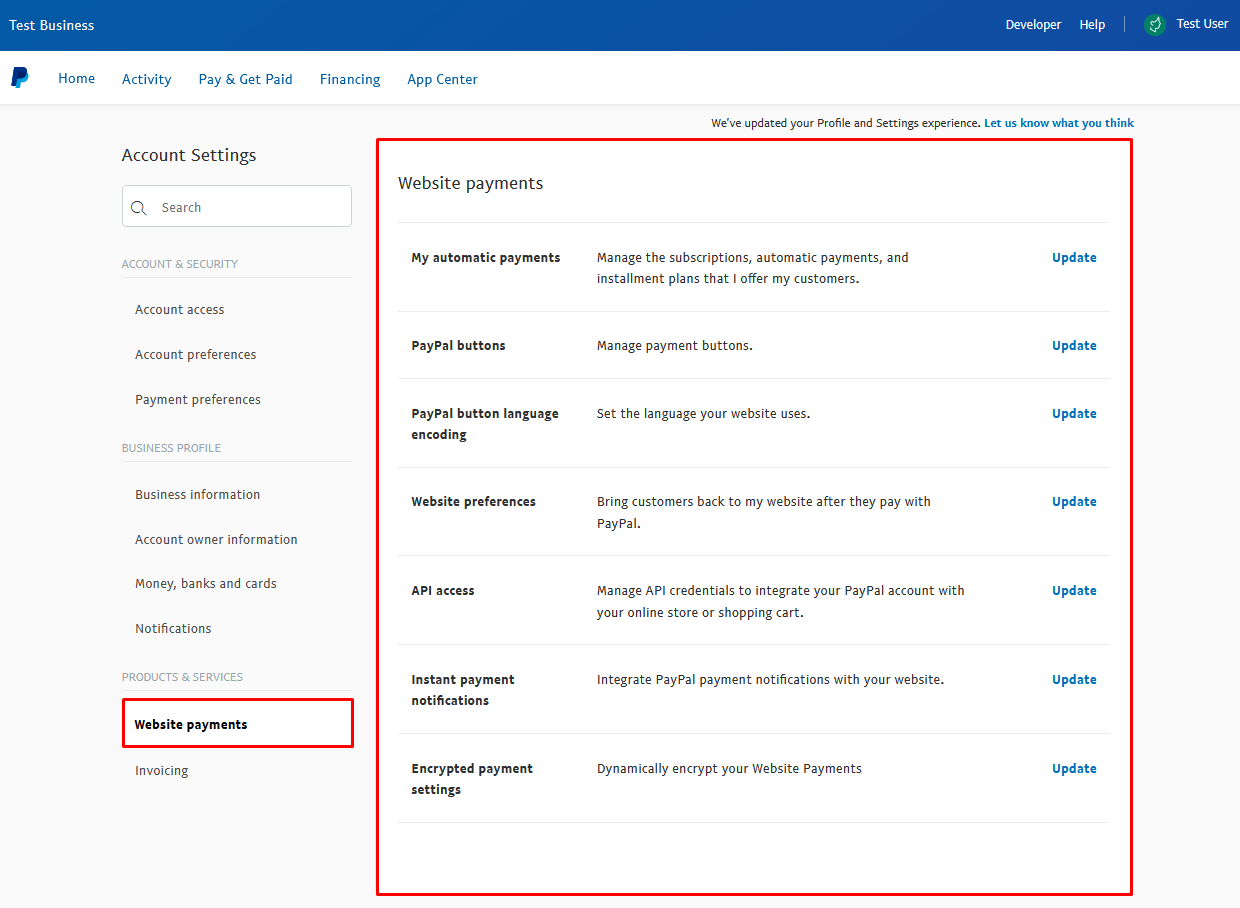
Task: Open Account access settings
Action: pyautogui.click(x=180, y=310)
